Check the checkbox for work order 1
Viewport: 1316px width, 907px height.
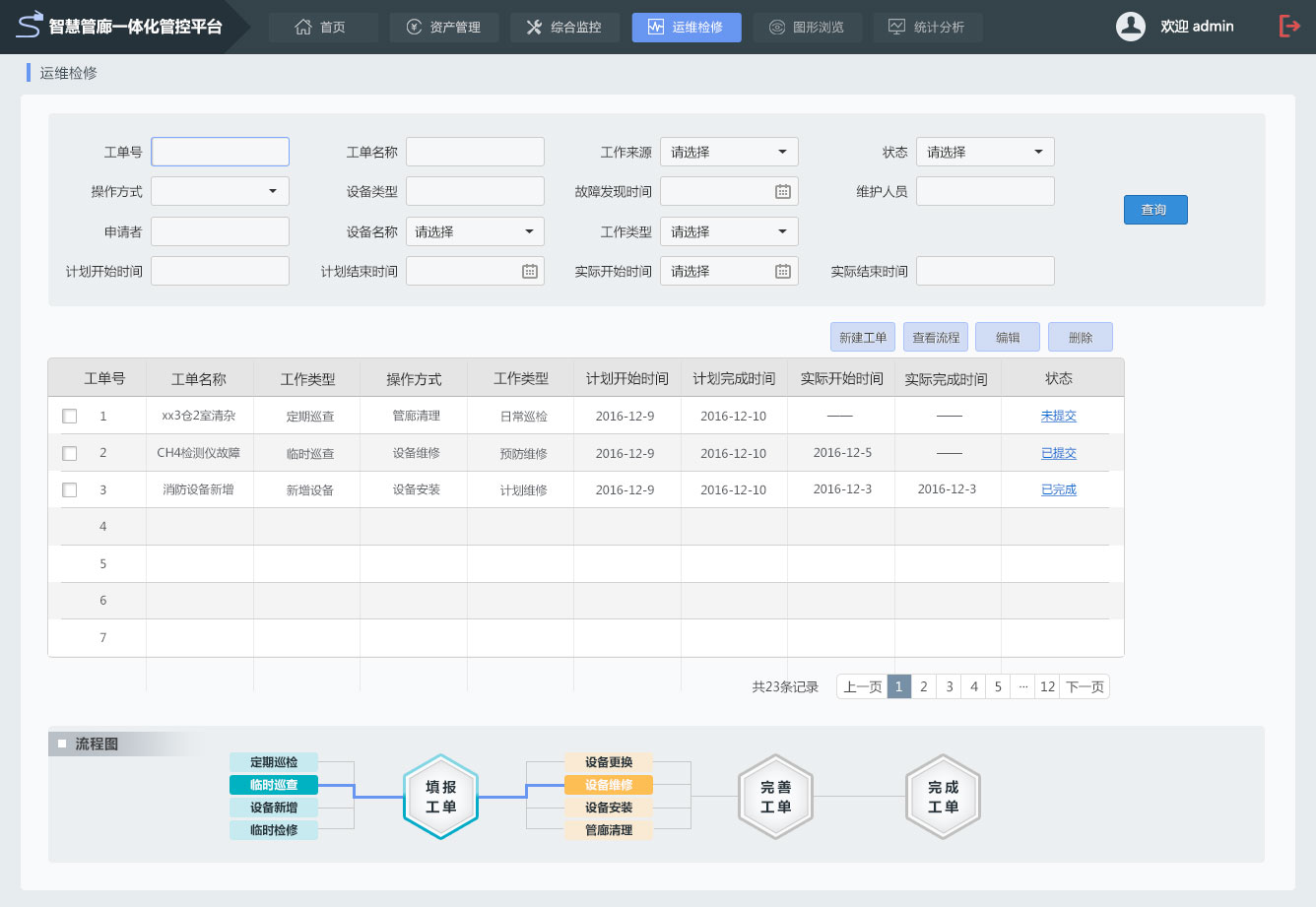coord(70,417)
